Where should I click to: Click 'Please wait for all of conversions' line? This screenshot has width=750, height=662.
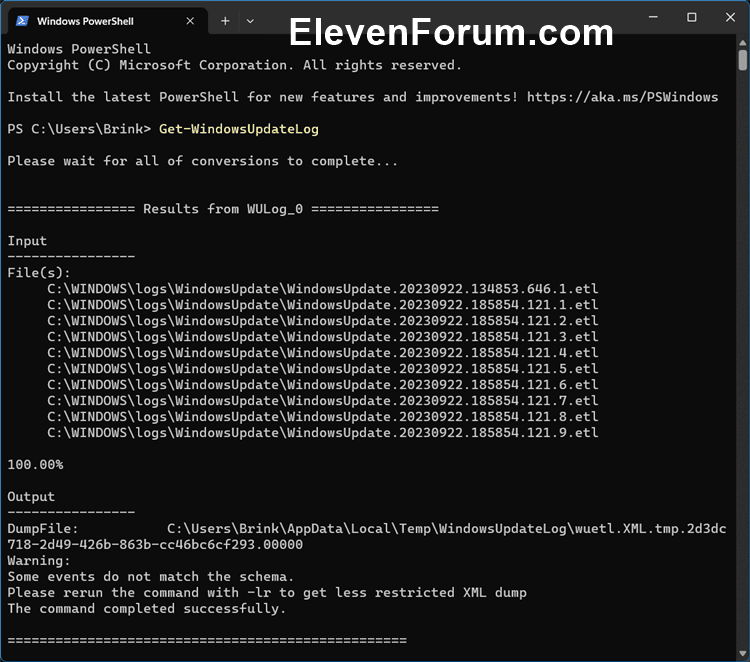tap(202, 161)
